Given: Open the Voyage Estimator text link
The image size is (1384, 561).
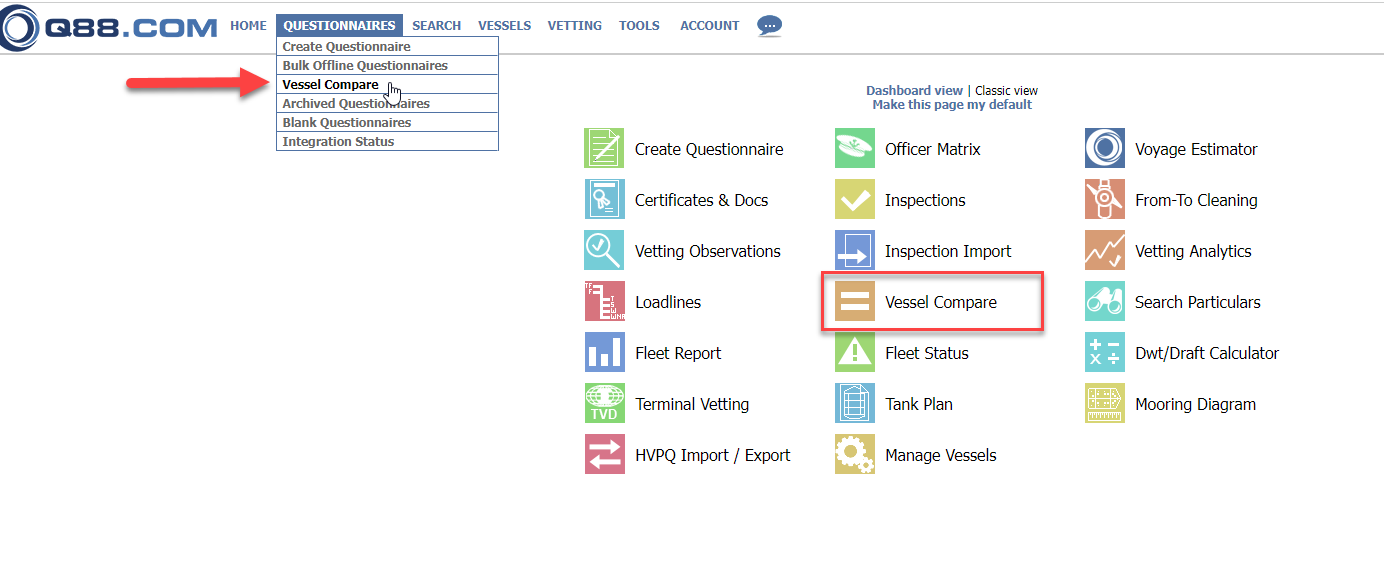Looking at the screenshot, I should 1196,149.
